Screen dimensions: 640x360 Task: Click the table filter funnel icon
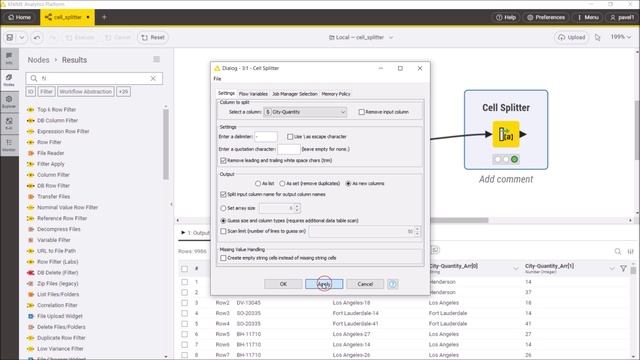coord(623,268)
